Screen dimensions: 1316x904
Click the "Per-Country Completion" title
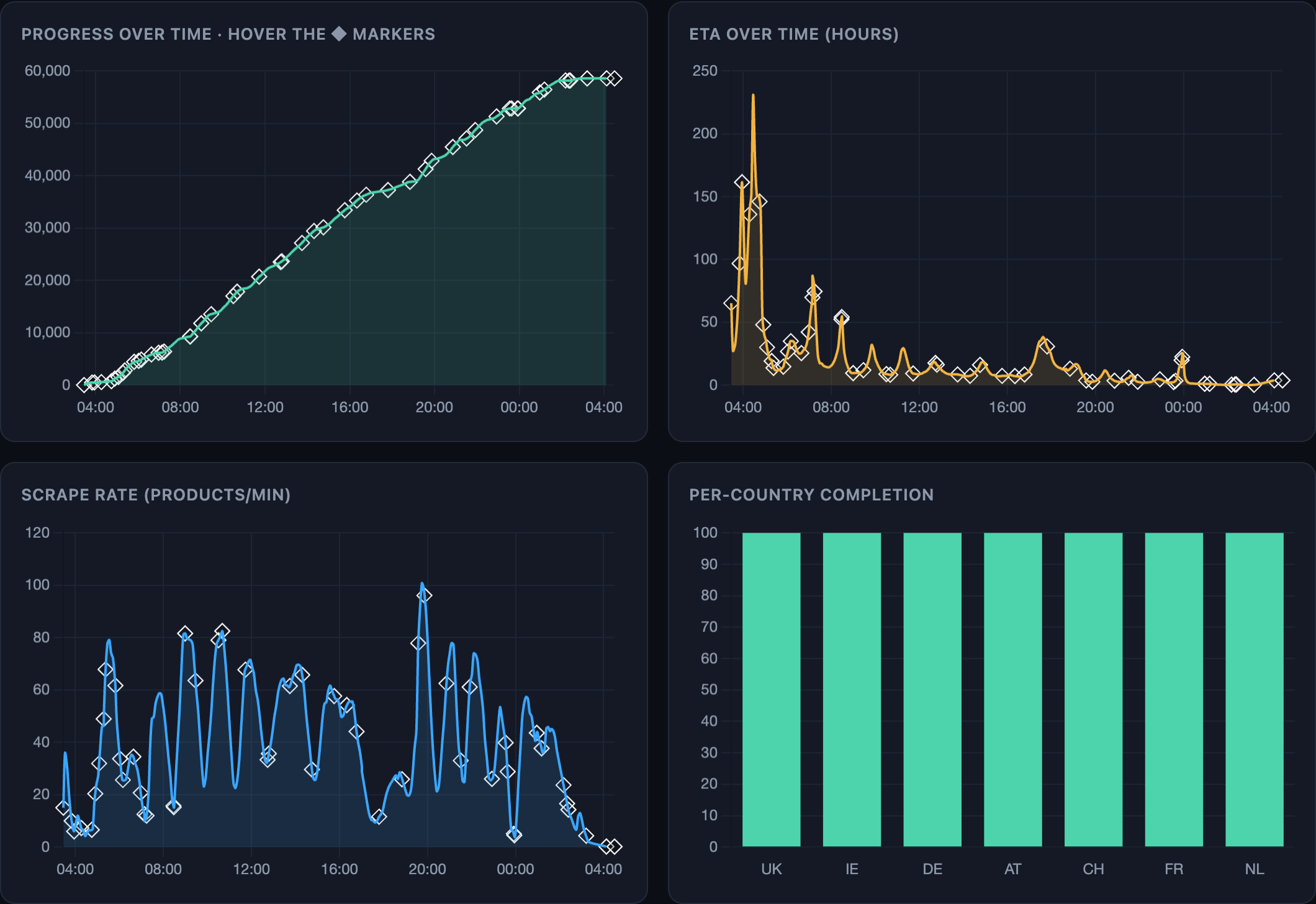[x=811, y=495]
